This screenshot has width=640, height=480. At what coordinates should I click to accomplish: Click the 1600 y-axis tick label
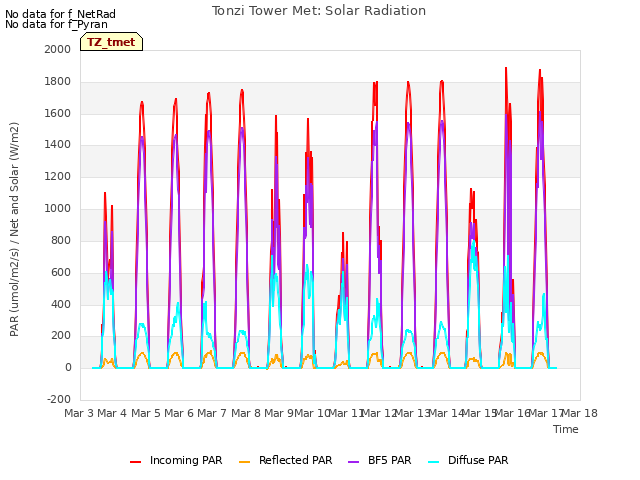58,113
